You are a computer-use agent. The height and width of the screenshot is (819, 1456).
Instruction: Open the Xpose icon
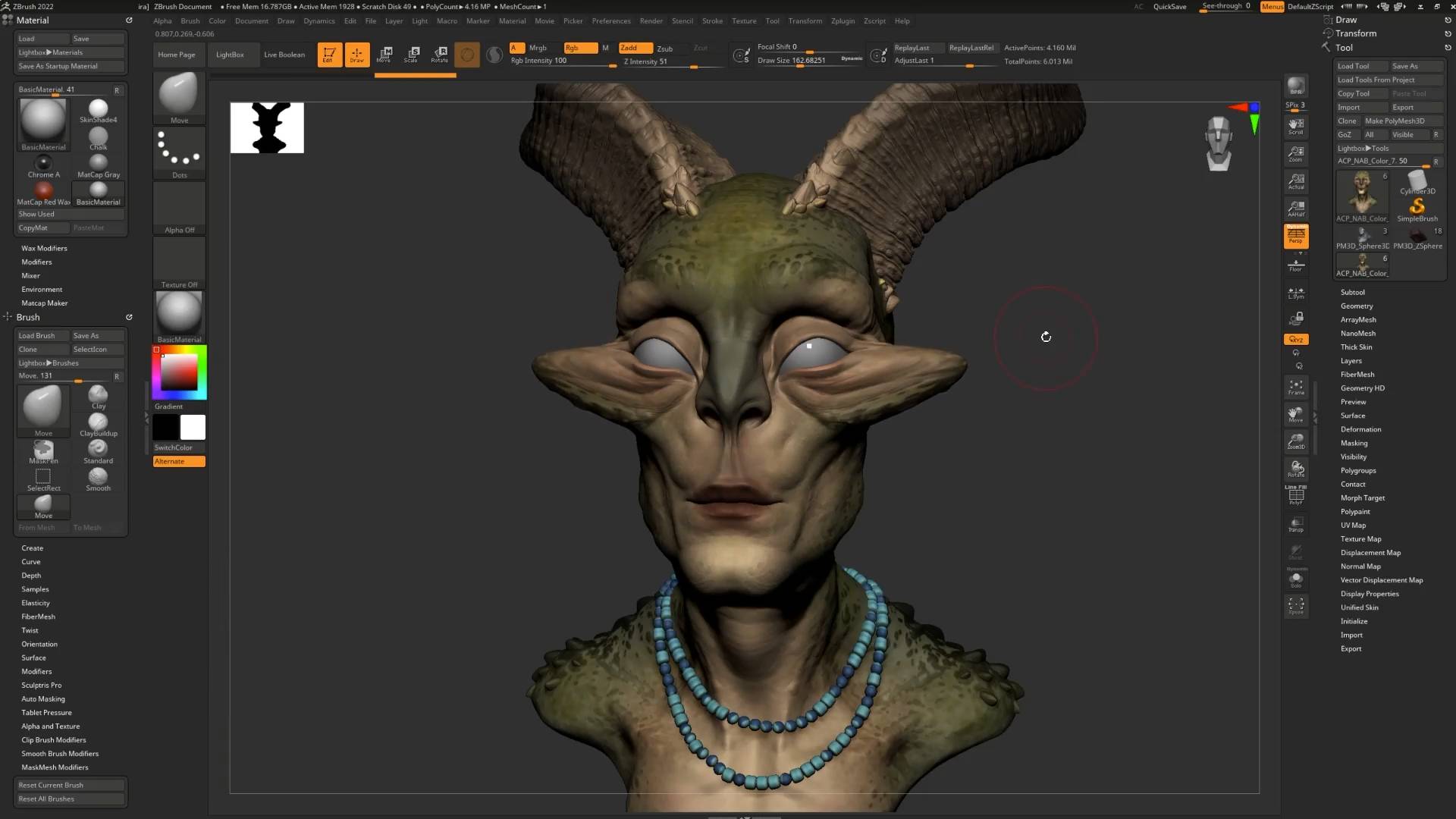[1296, 606]
